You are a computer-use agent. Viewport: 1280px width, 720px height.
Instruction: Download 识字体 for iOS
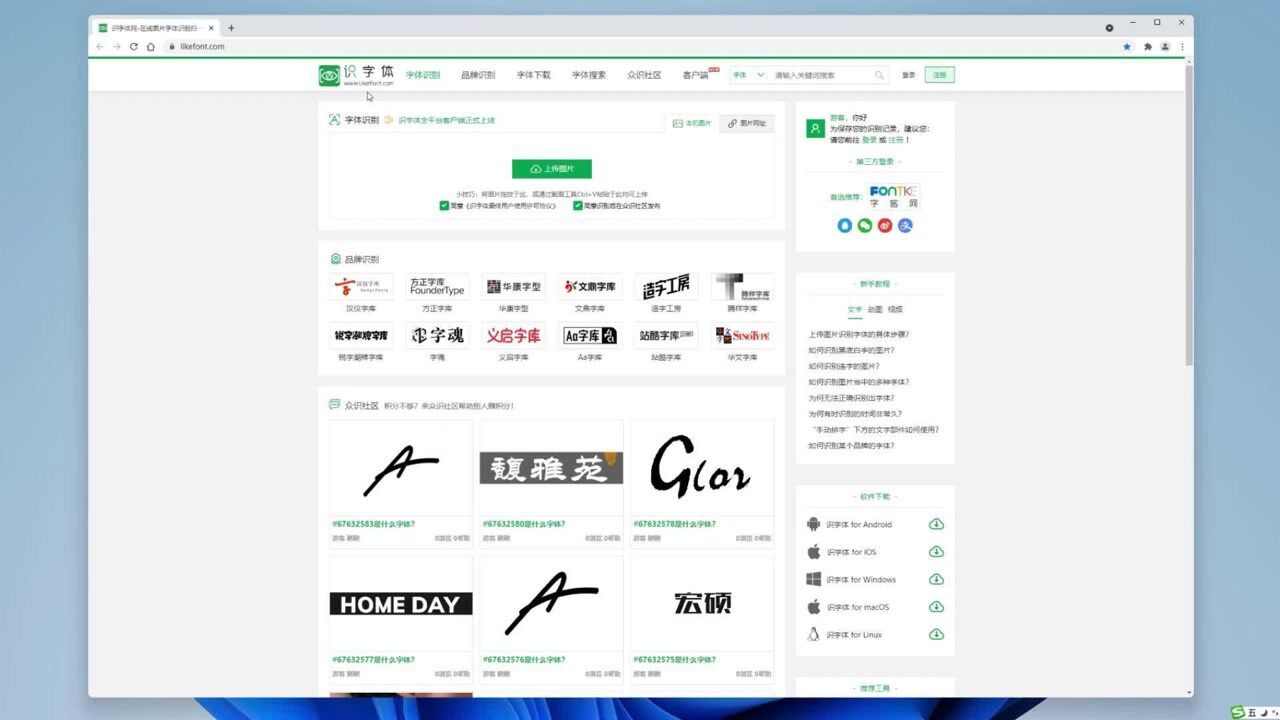[936, 552]
